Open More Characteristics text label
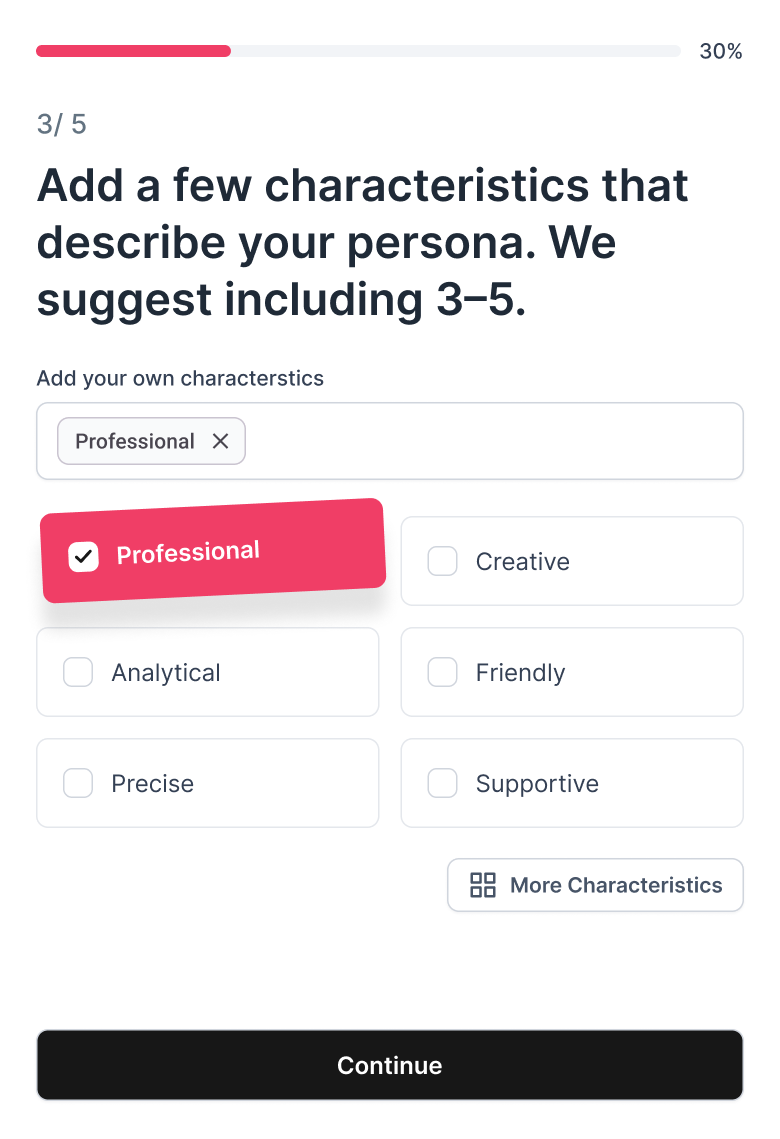The height and width of the screenshot is (1139, 780). click(x=615, y=885)
